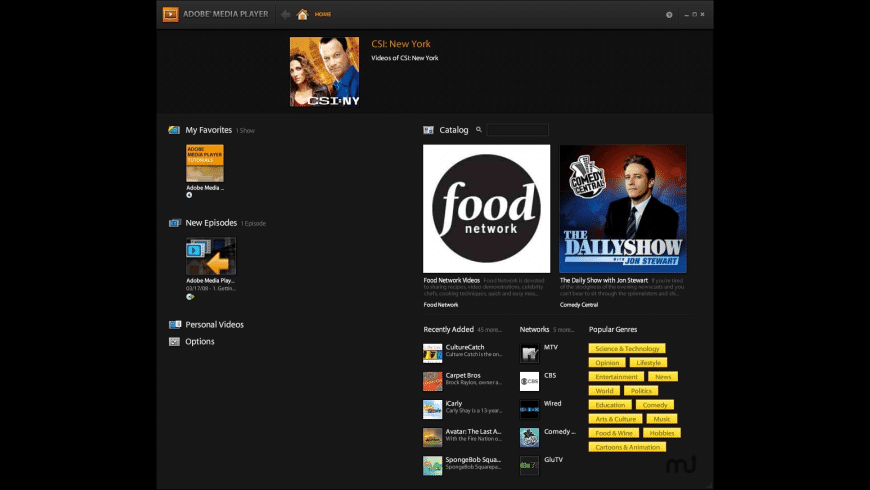
Task: Open the iCarly thumbnail icon
Action: point(433,410)
